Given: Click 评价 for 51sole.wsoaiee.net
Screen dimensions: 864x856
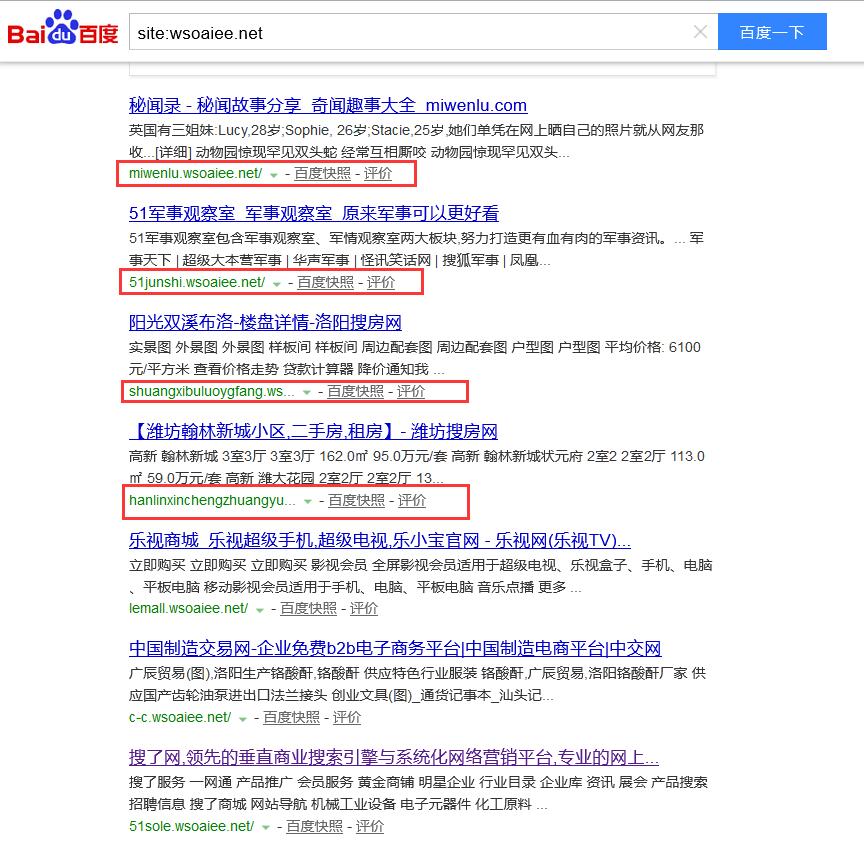Looking at the screenshot, I should coord(370,826).
